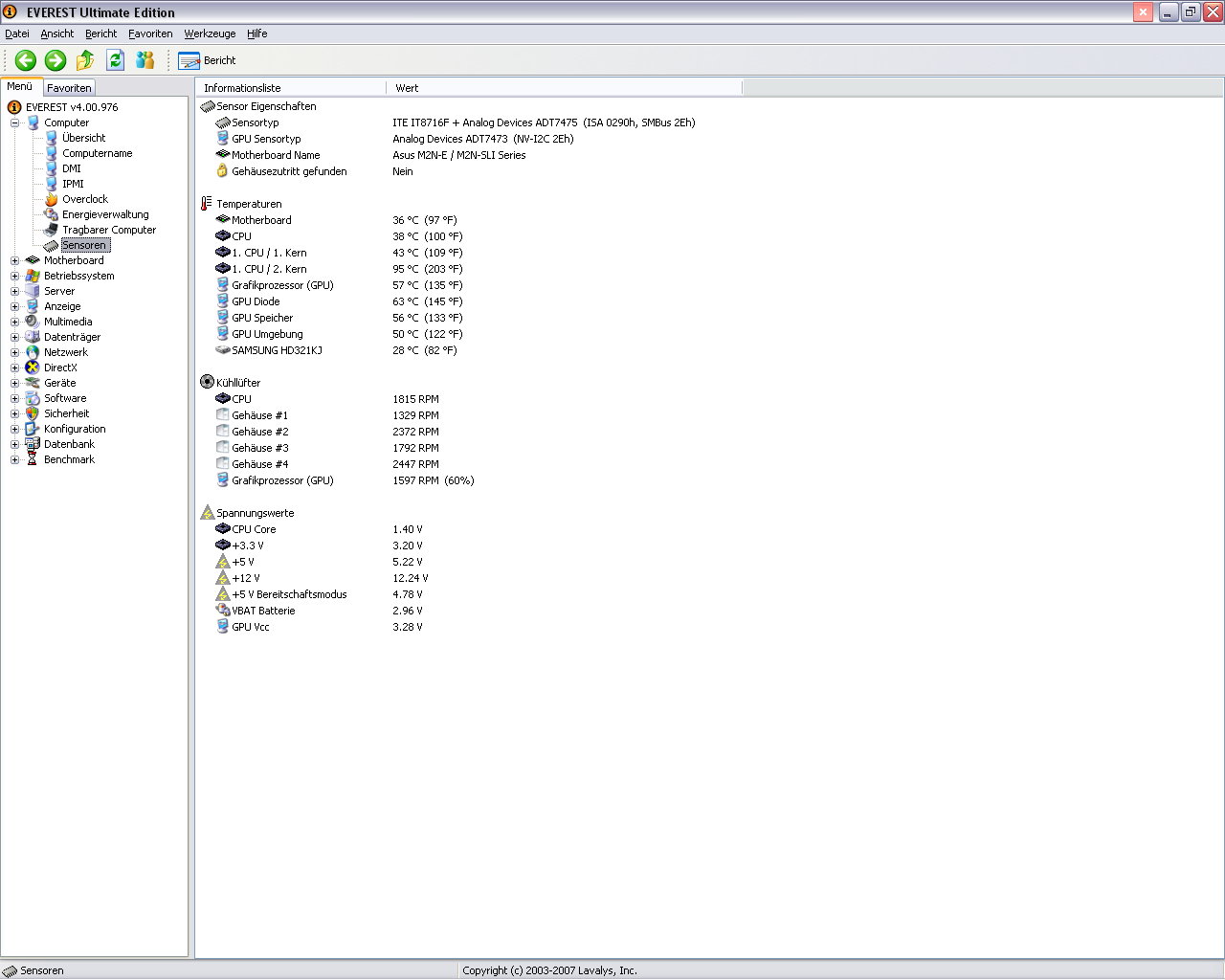Open the Hilfe menu
The image size is (1225, 980).
[257, 33]
